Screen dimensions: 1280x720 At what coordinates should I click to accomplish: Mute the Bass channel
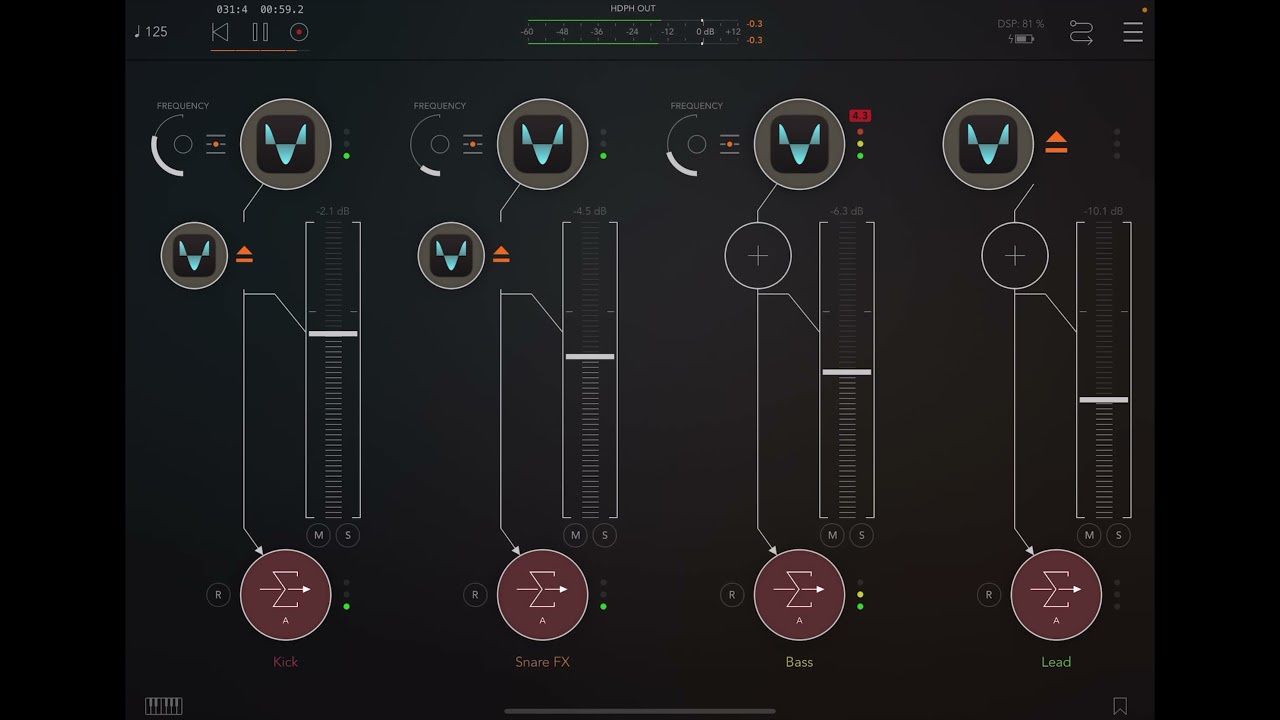[x=832, y=535]
